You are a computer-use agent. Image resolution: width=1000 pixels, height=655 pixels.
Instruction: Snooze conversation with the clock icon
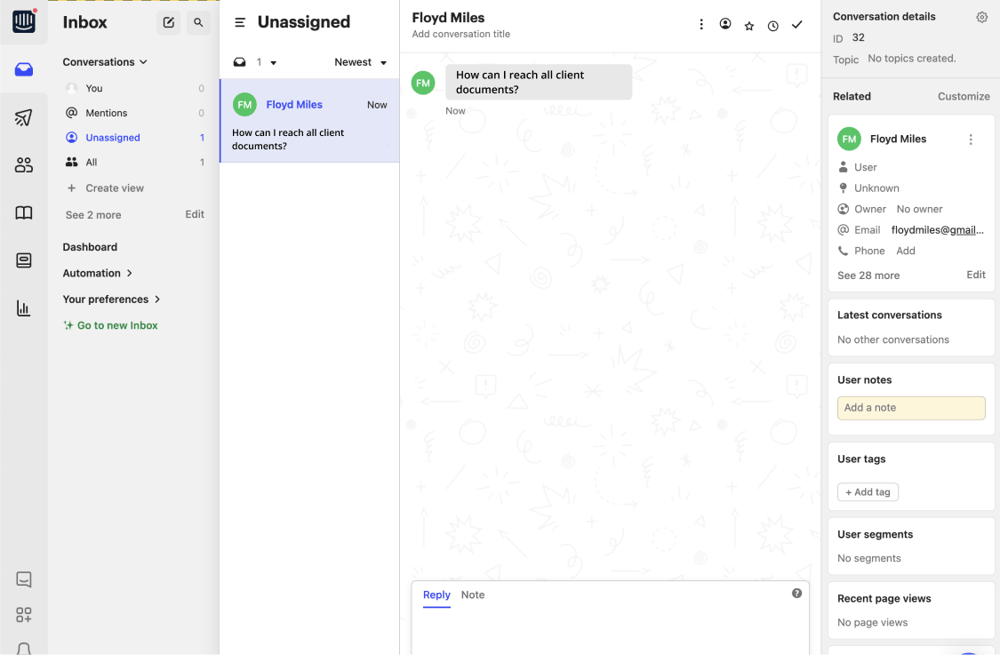pyautogui.click(x=773, y=25)
